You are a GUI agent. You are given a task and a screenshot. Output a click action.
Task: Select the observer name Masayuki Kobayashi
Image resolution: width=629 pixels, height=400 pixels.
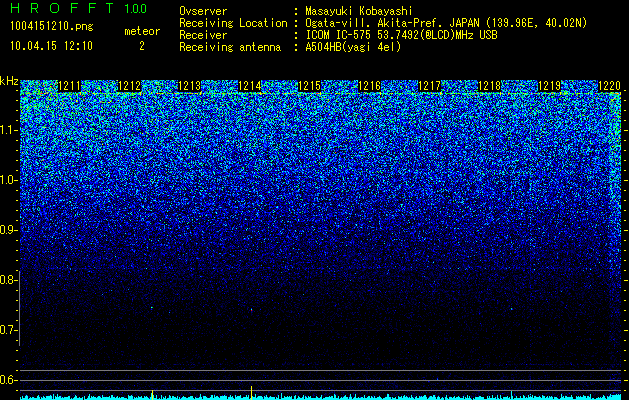pyautogui.click(x=359, y=11)
